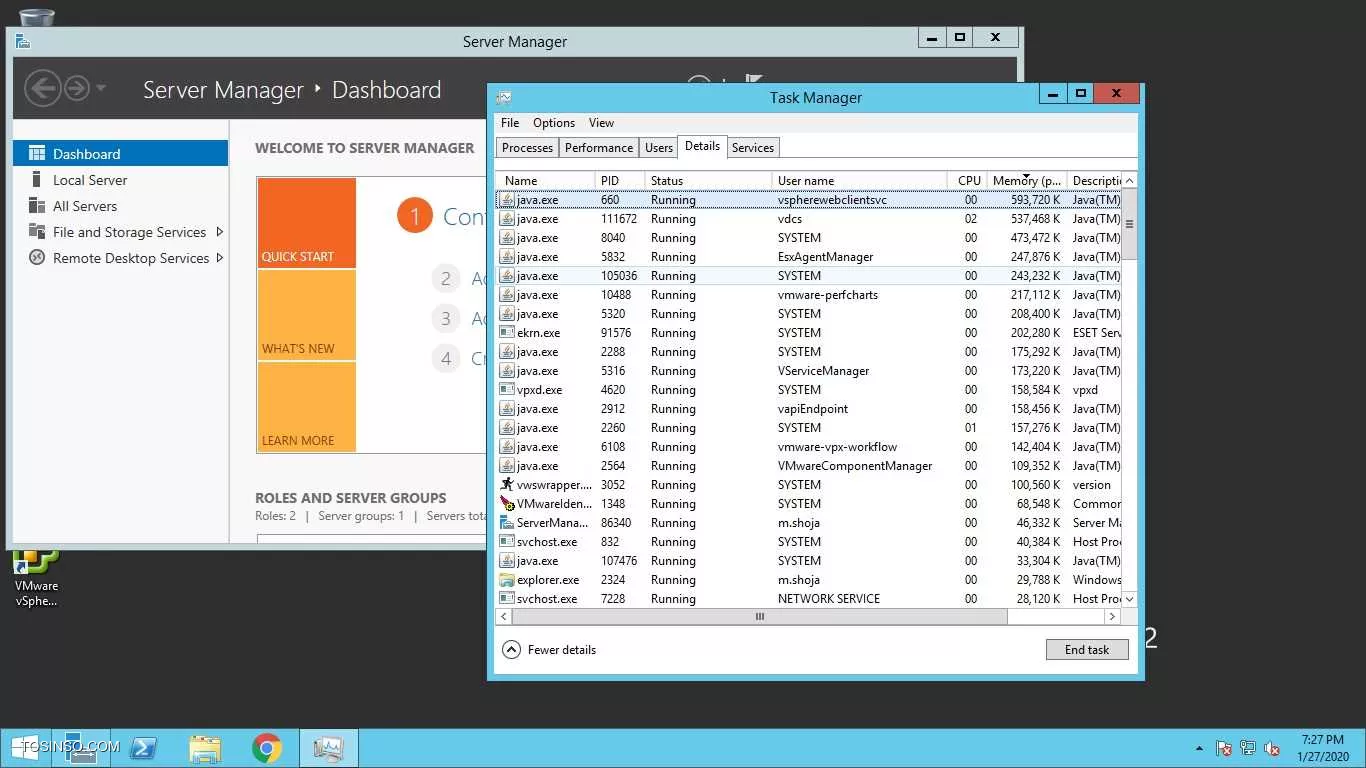Screen dimensions: 1366x768
Task: Click memory value 593,720 K
Action: coord(1035,200)
